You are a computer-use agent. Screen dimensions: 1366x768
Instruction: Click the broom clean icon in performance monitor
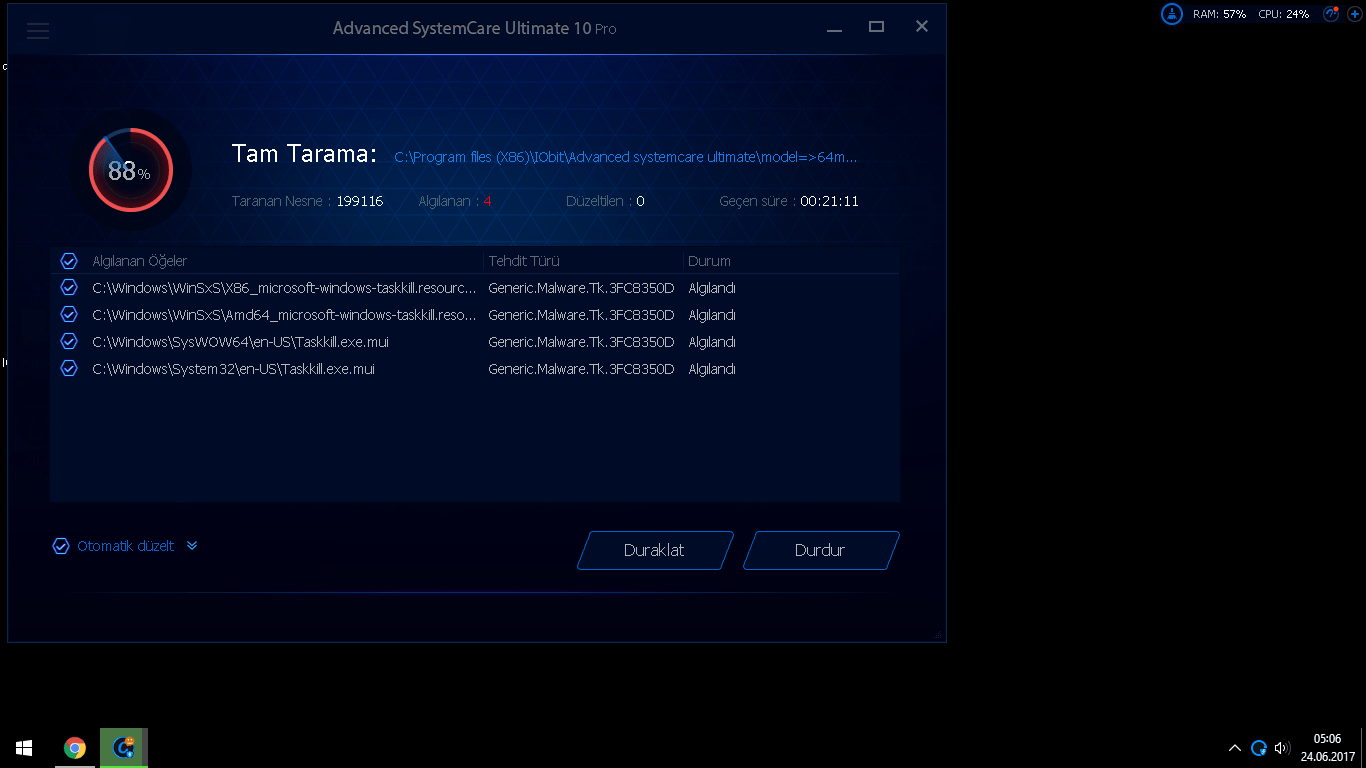tap(1172, 14)
